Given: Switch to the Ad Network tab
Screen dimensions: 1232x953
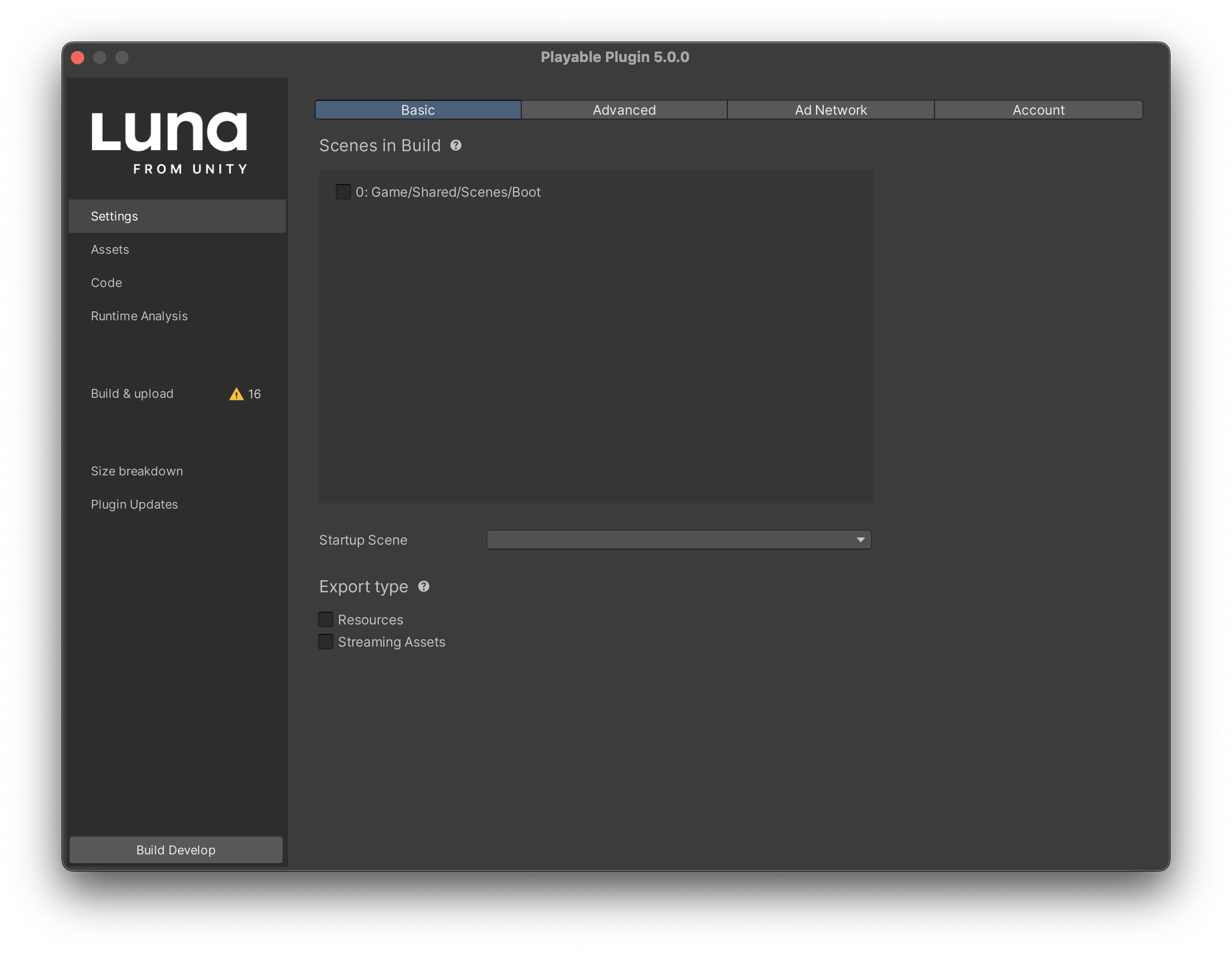Looking at the screenshot, I should (831, 109).
